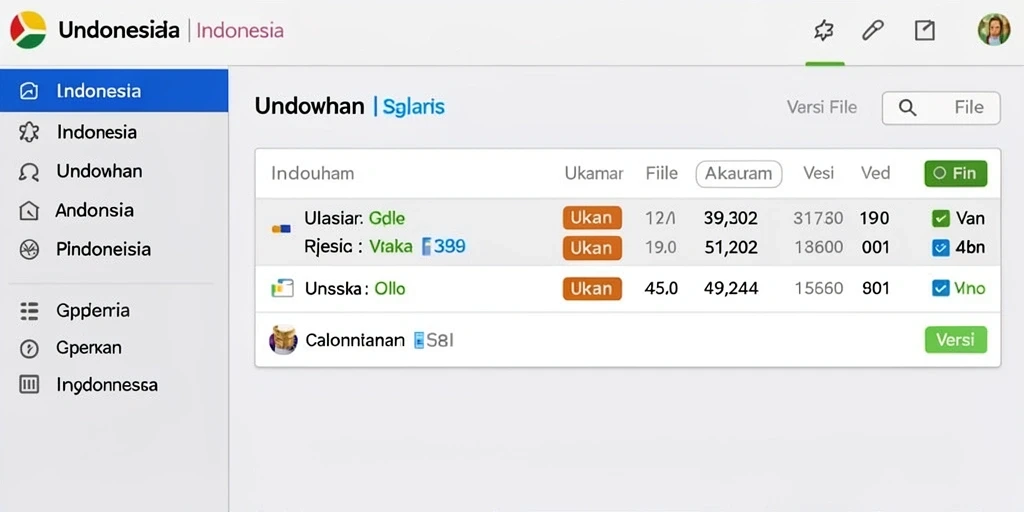Click the badge star icon in top bar
This screenshot has width=1024, height=512.
click(x=824, y=30)
